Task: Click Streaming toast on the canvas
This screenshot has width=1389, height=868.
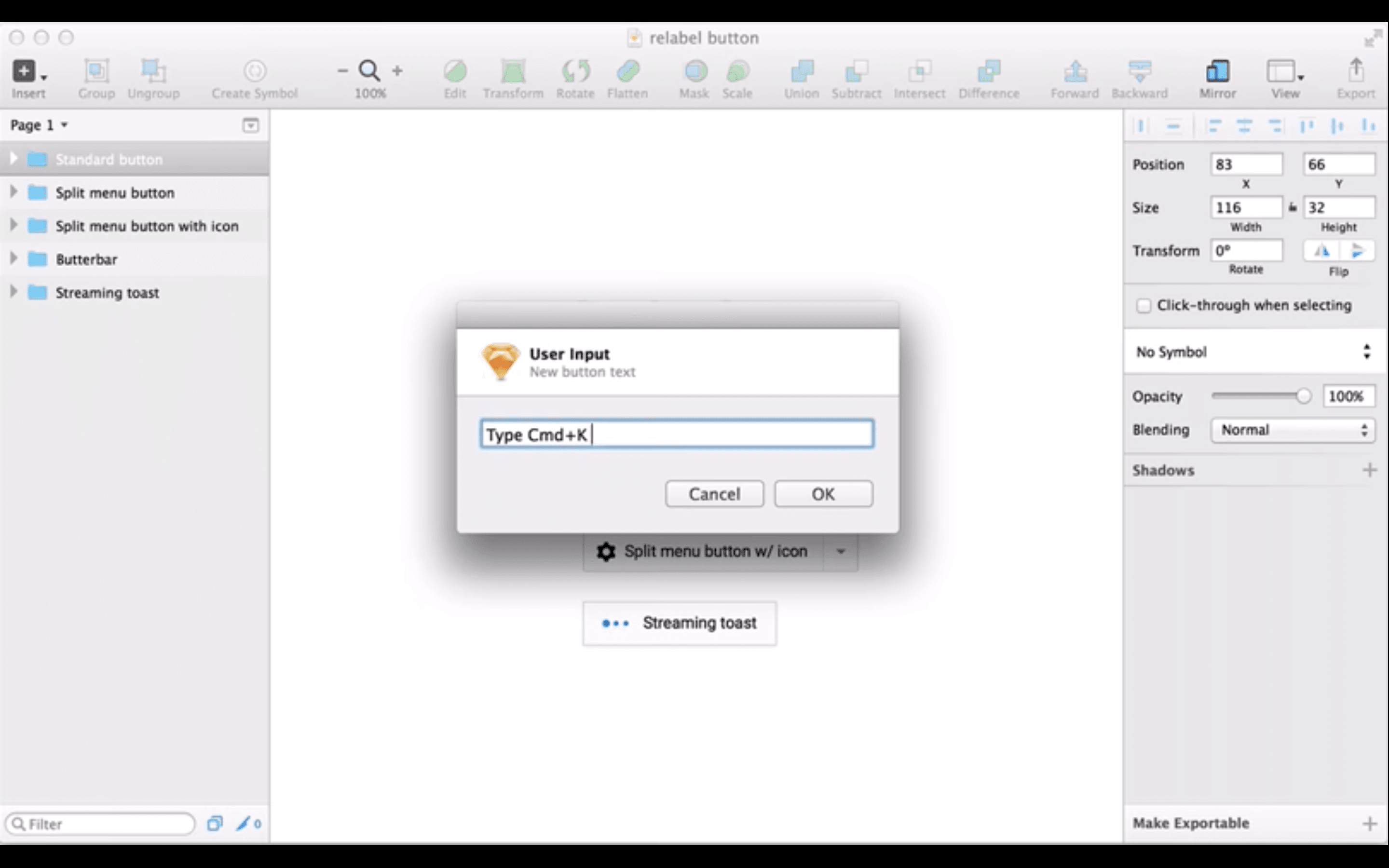Action: tap(680, 624)
